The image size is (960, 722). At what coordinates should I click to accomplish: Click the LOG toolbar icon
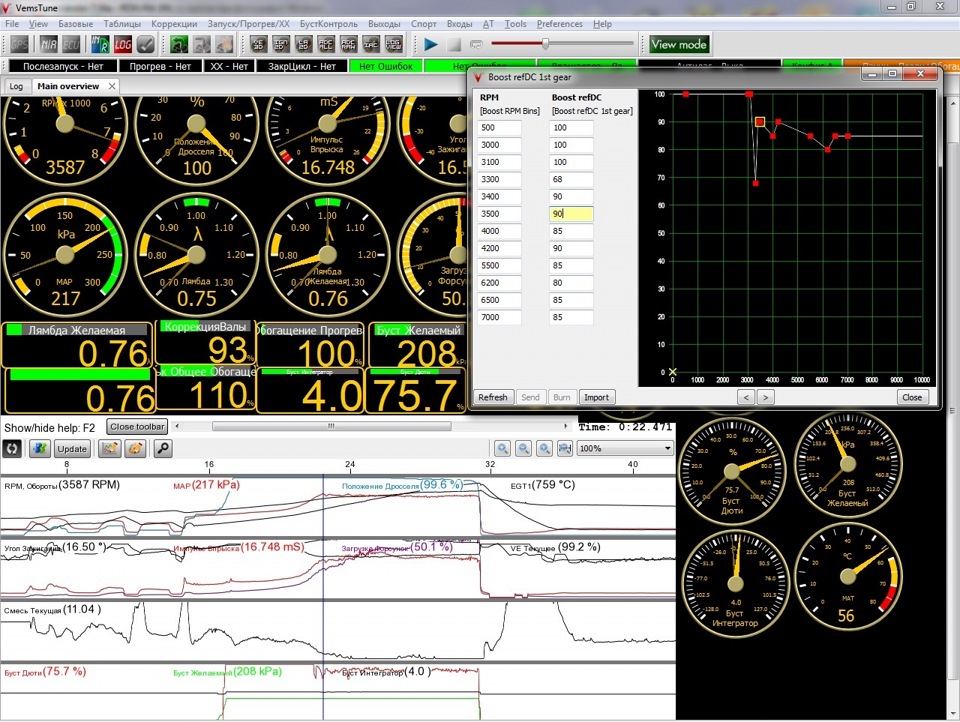pyautogui.click(x=122, y=44)
